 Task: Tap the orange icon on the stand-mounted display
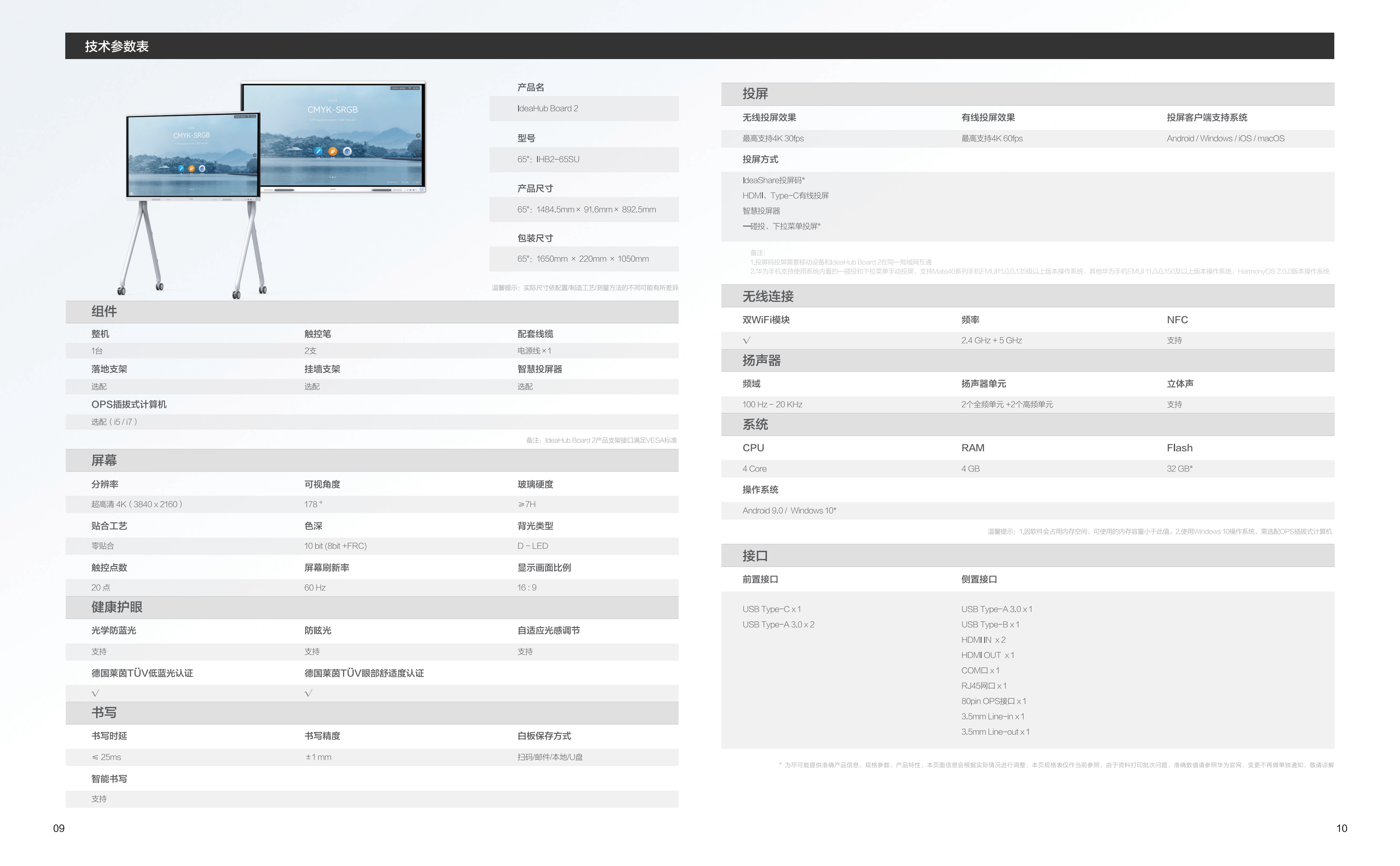(191, 168)
